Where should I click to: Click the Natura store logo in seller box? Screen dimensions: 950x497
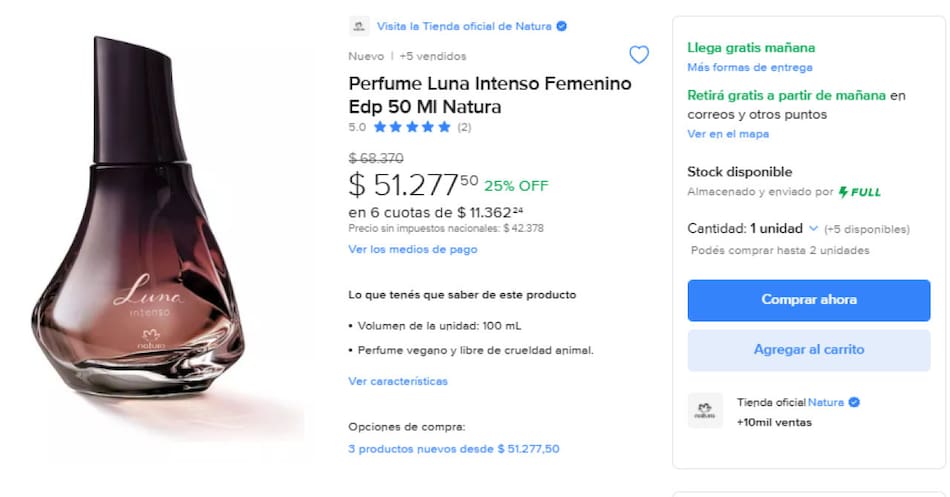[x=705, y=411]
